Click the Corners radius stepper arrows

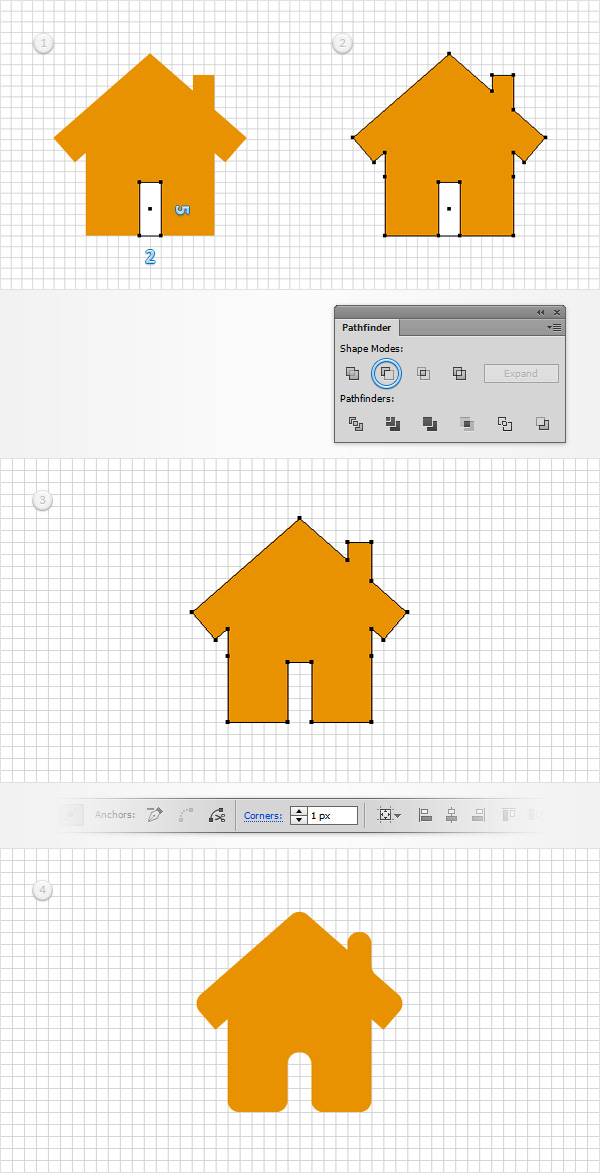click(299, 815)
